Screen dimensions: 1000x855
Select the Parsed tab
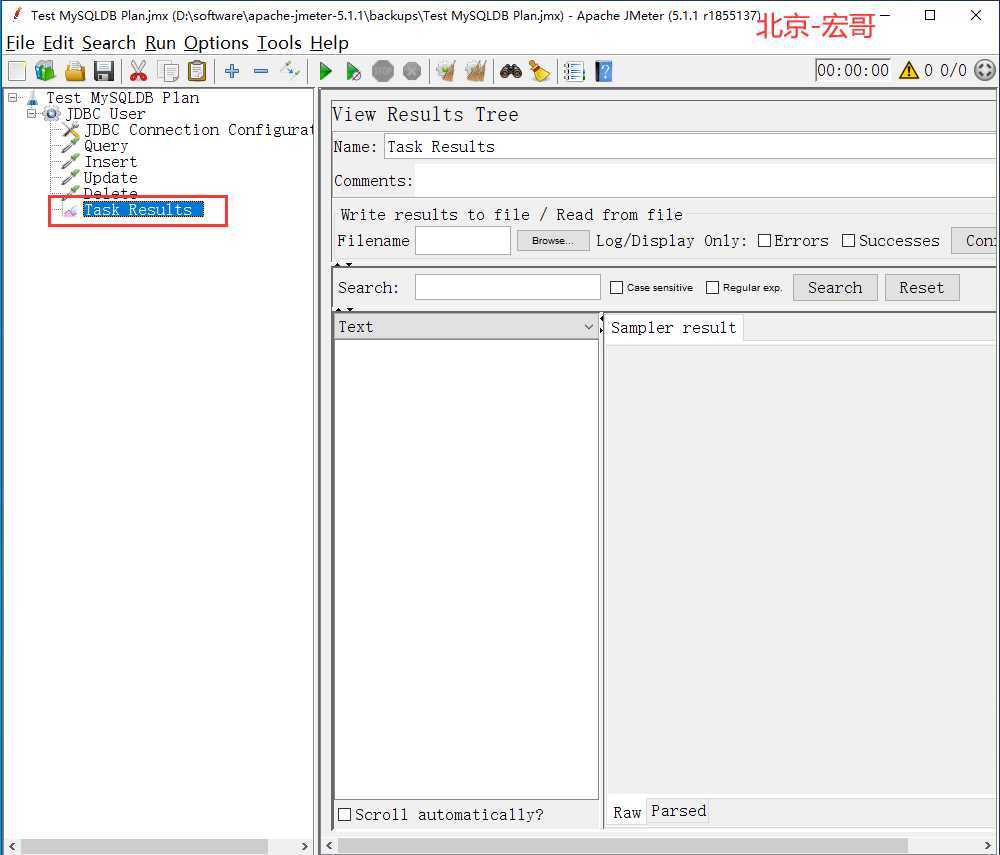pos(679,810)
